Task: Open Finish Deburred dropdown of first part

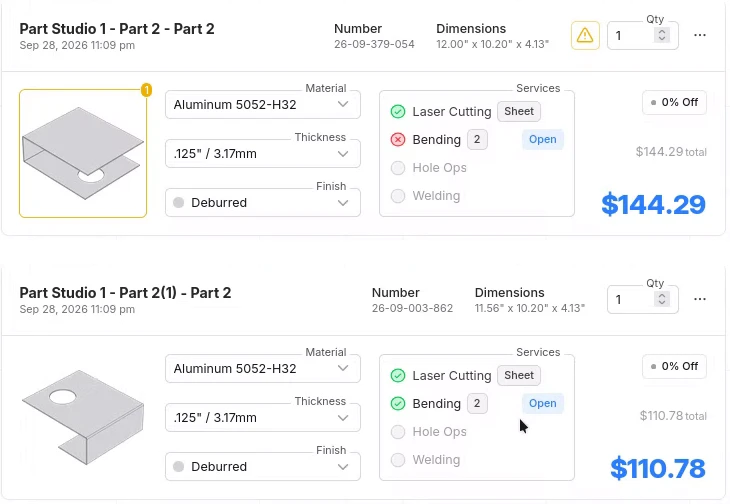Action: click(263, 203)
